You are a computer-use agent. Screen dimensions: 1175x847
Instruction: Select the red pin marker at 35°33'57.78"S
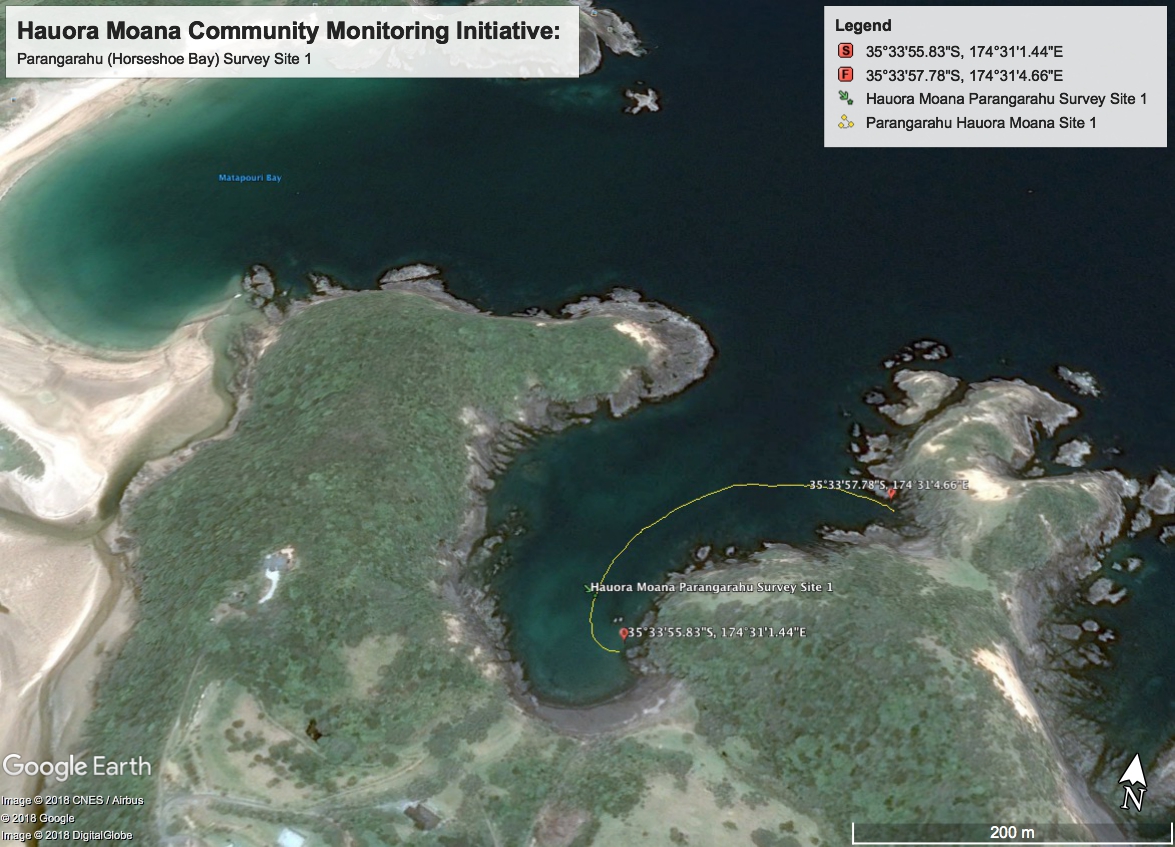point(891,491)
